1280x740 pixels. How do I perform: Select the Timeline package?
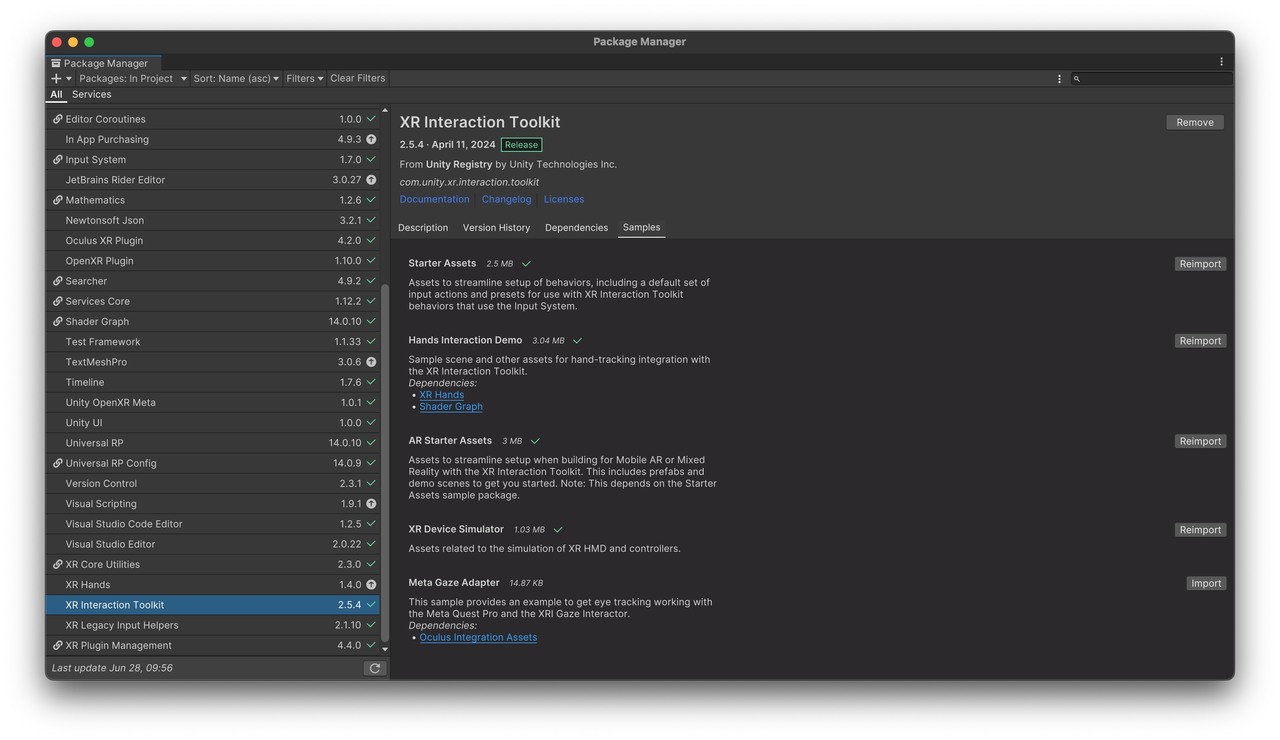(x=212, y=382)
